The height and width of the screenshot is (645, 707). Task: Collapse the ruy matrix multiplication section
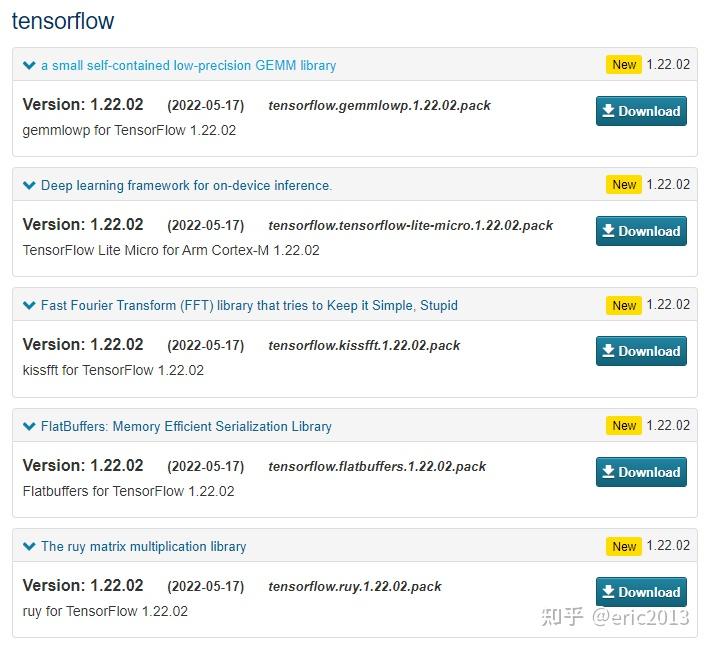(29, 546)
